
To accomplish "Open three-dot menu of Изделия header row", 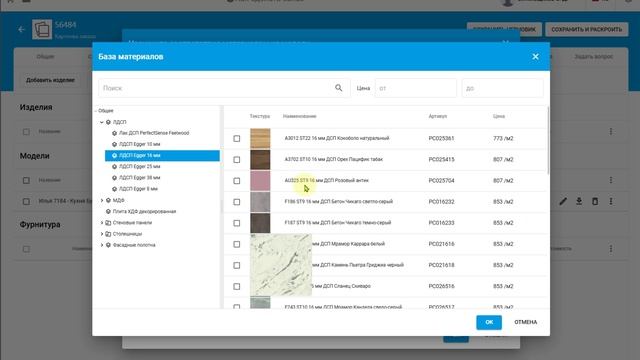I will [x=611, y=131].
